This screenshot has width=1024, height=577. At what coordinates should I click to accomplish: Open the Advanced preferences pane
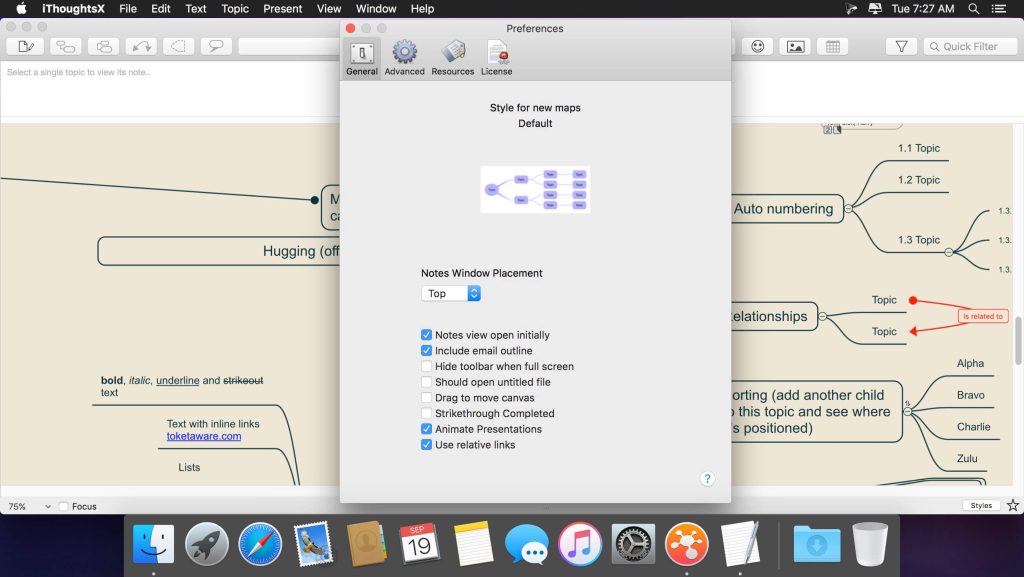point(404,58)
